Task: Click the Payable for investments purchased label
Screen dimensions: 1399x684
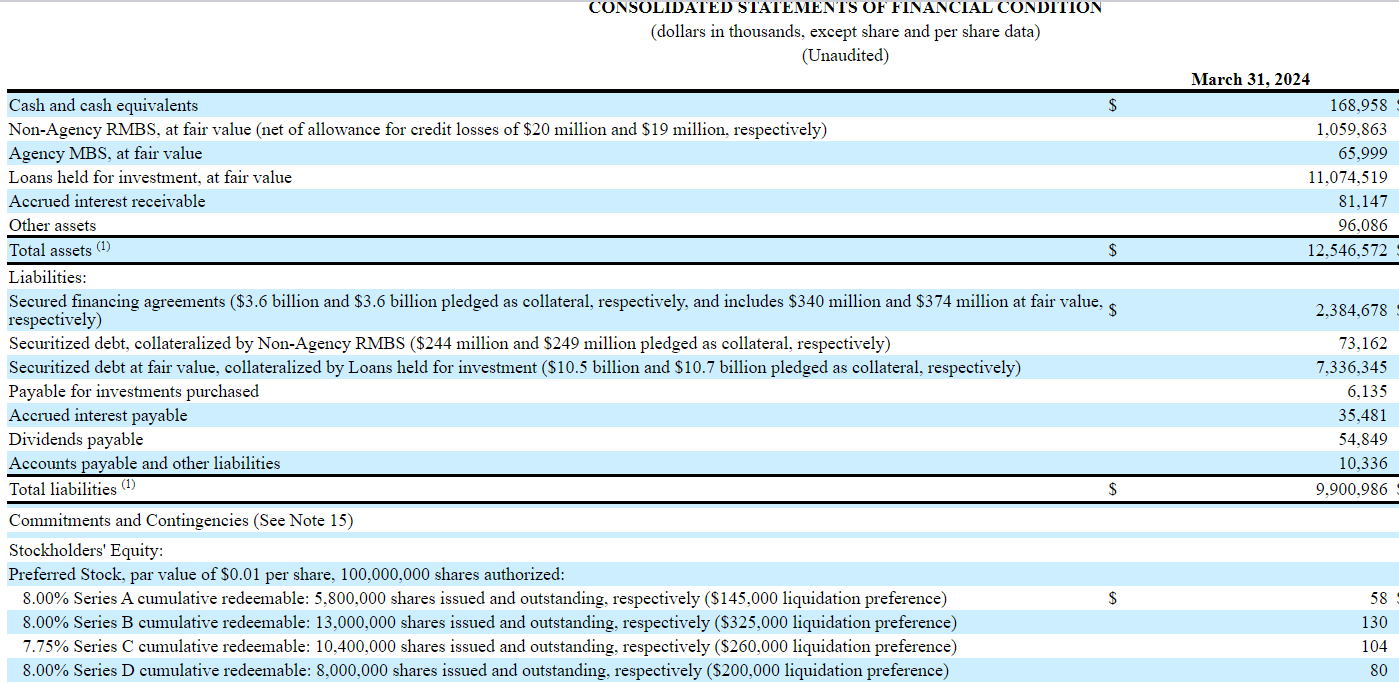Action: point(134,391)
